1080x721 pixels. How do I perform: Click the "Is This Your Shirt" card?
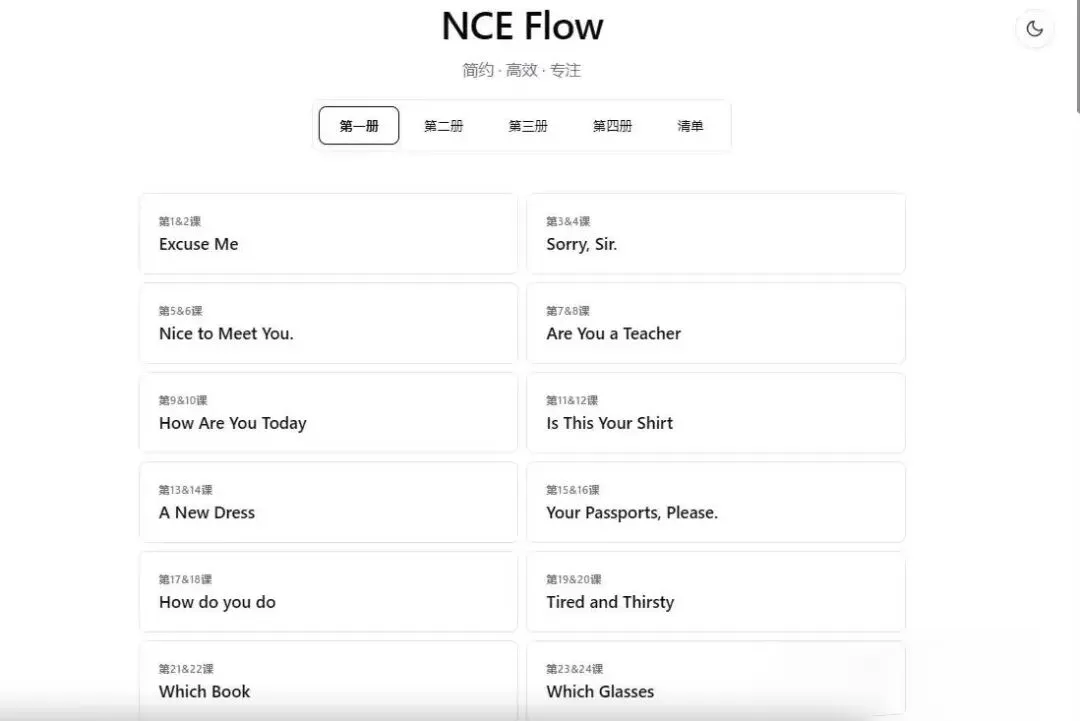click(715, 413)
